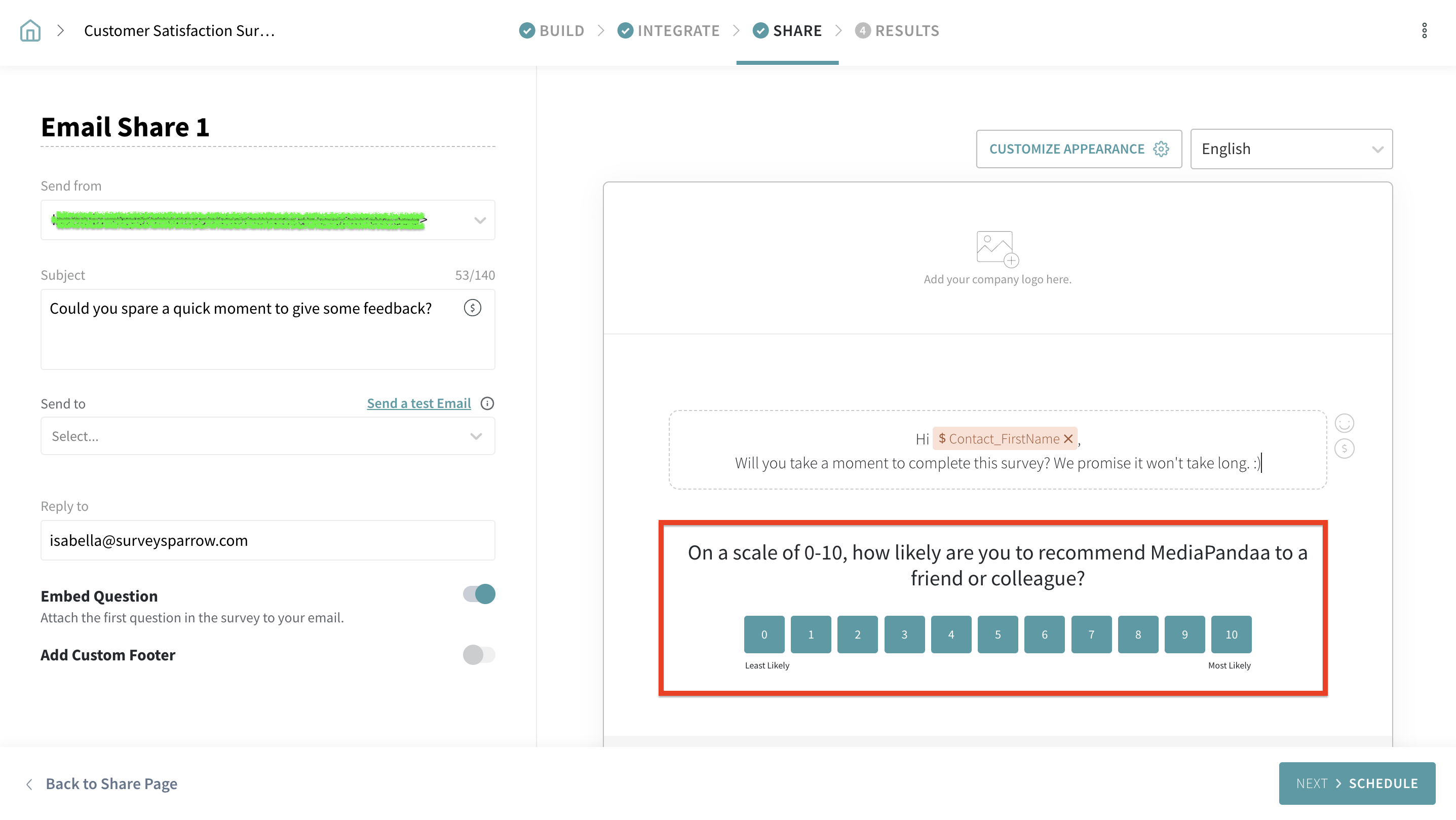Open the English language dropdown
The image size is (1456, 820).
click(1291, 148)
